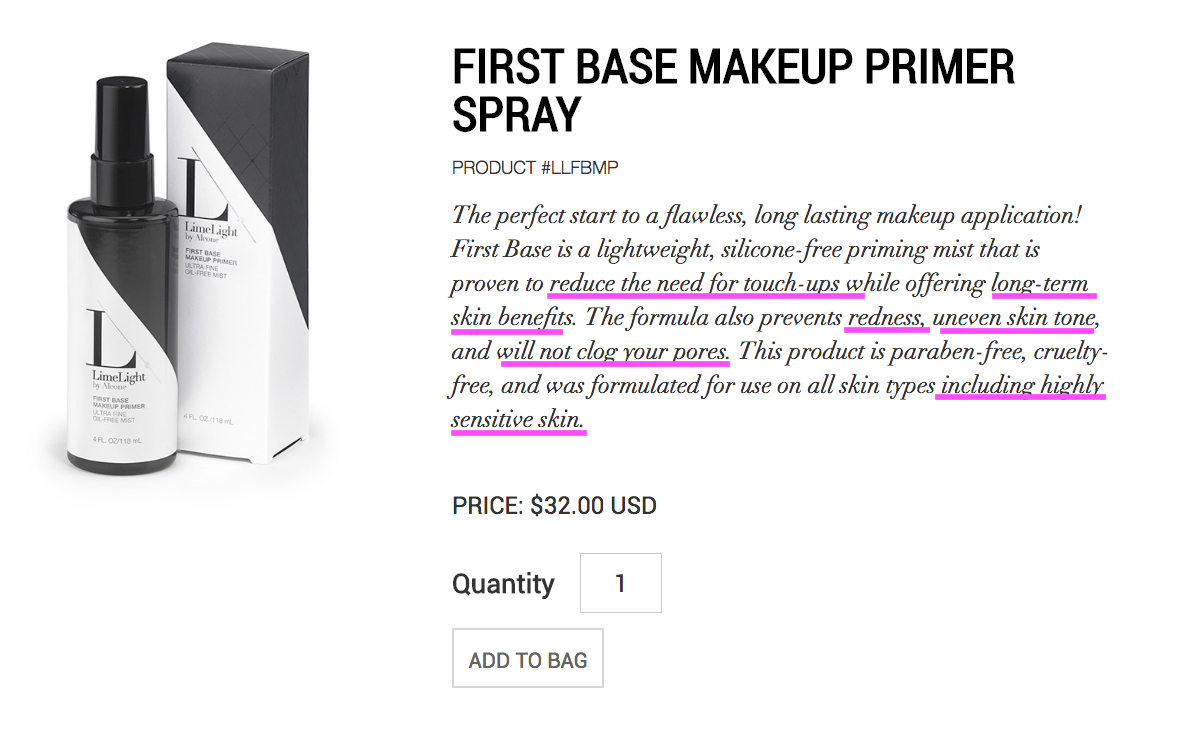Click the PRODUCT #LLFBMP label
The image size is (1182, 748).
pos(535,167)
